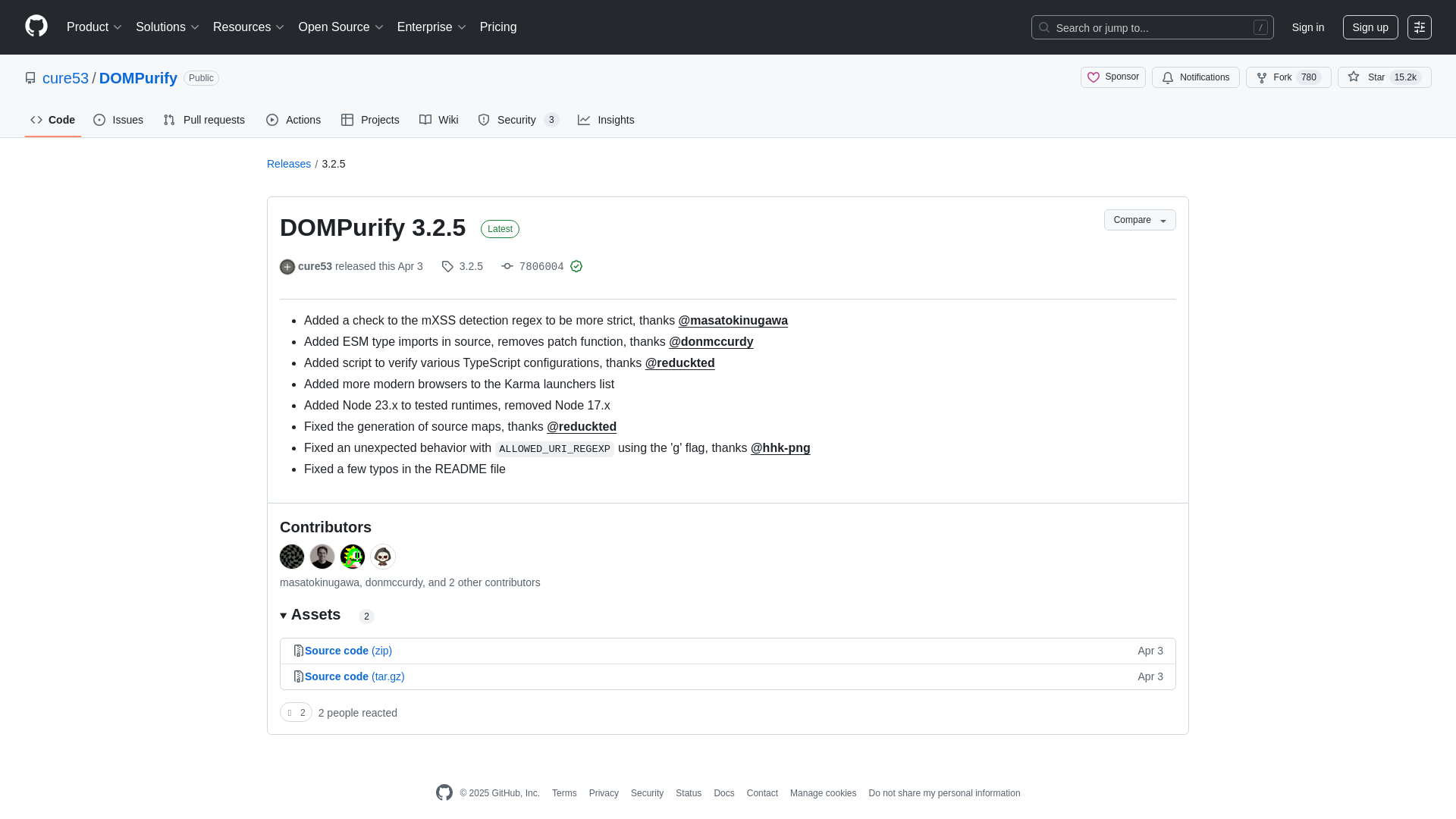Open masatokinugawa contributor avatar
Viewport: 1456px width, 819px height.
tap(292, 557)
